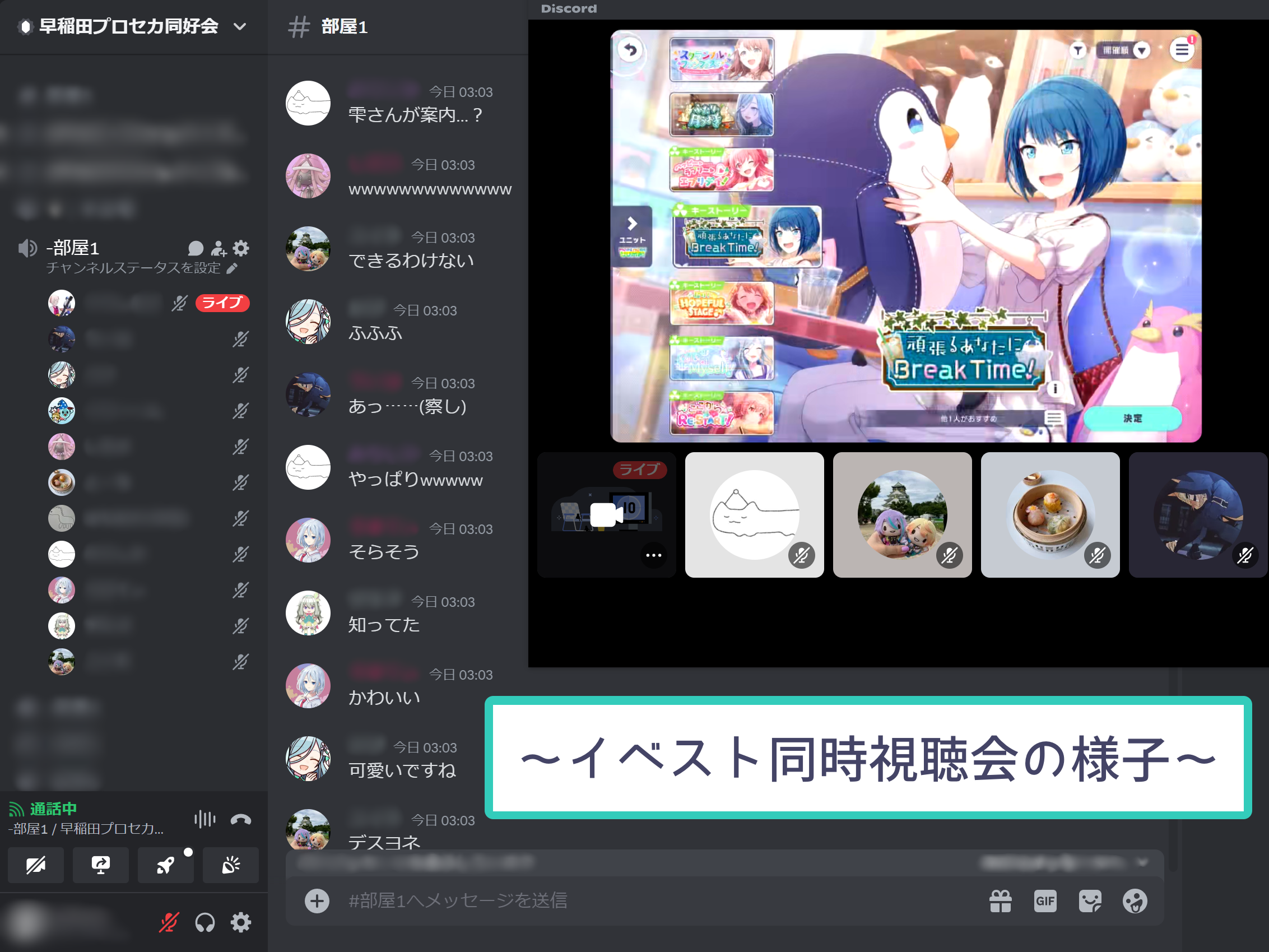
Task: Select the Re:START event banner
Action: [x=722, y=412]
